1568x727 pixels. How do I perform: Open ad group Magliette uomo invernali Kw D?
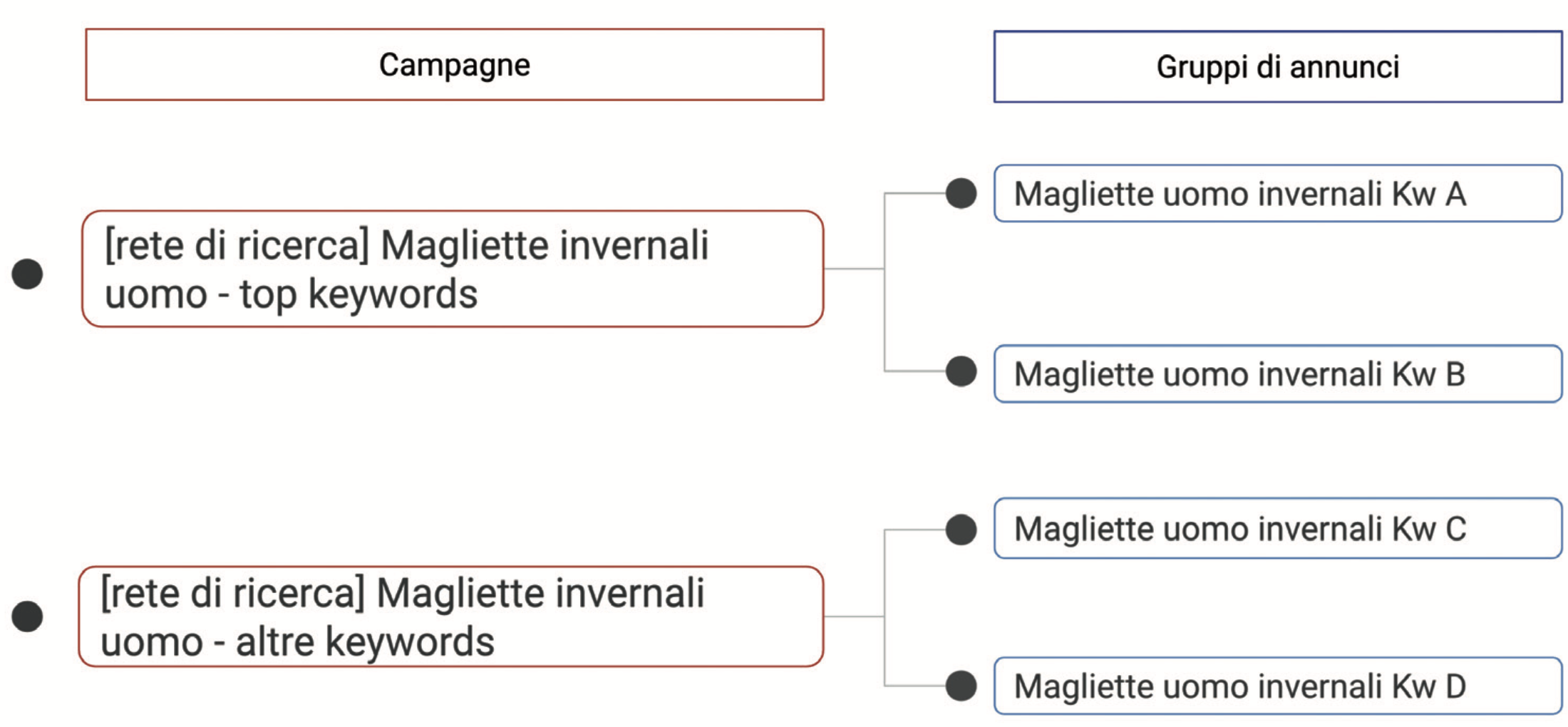point(1278,686)
